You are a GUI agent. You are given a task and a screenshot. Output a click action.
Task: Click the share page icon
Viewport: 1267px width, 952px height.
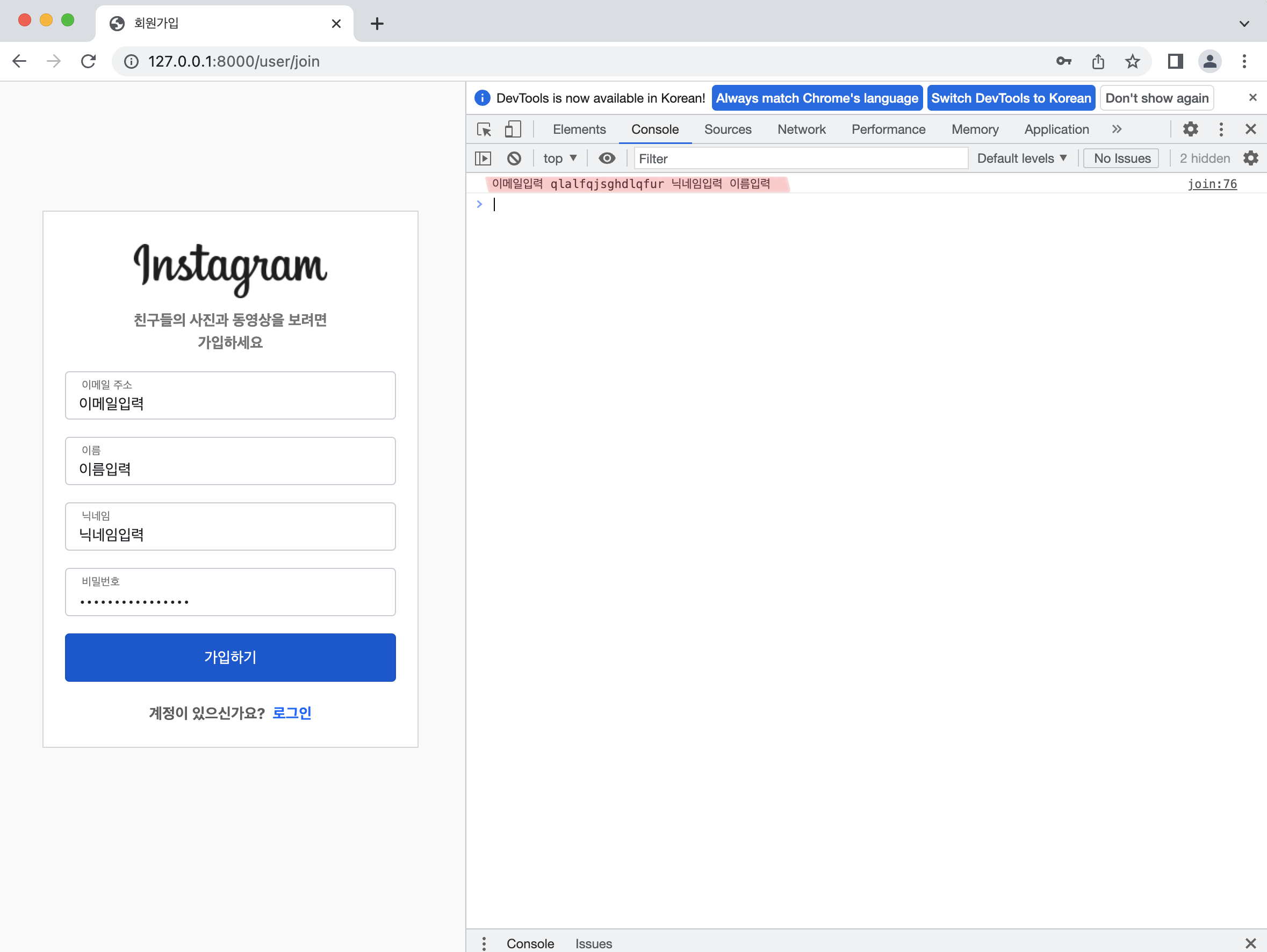point(1097,61)
